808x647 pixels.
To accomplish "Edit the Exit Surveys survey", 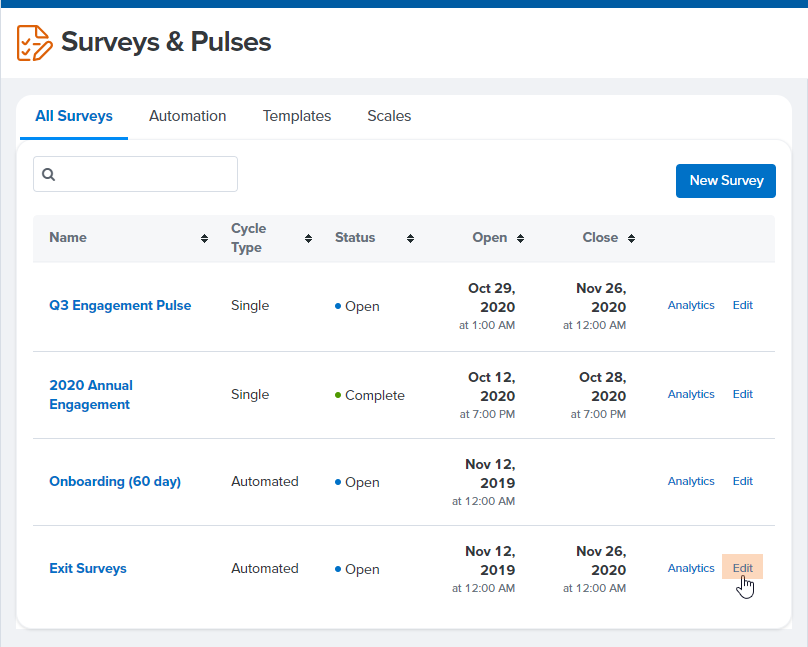I will click(x=742, y=567).
